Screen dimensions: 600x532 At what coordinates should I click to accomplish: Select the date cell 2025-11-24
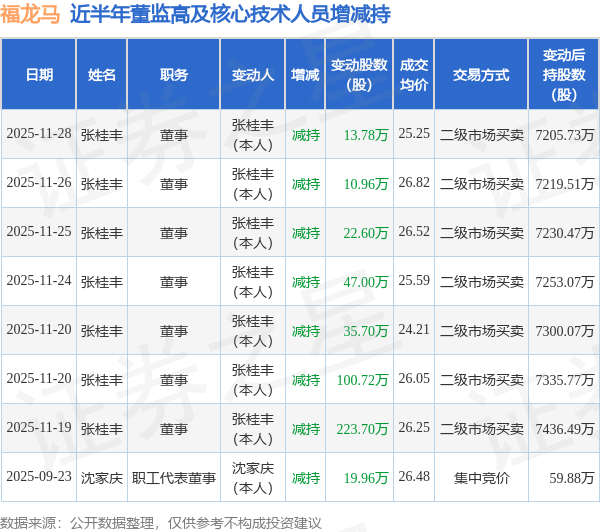pyautogui.click(x=39, y=281)
